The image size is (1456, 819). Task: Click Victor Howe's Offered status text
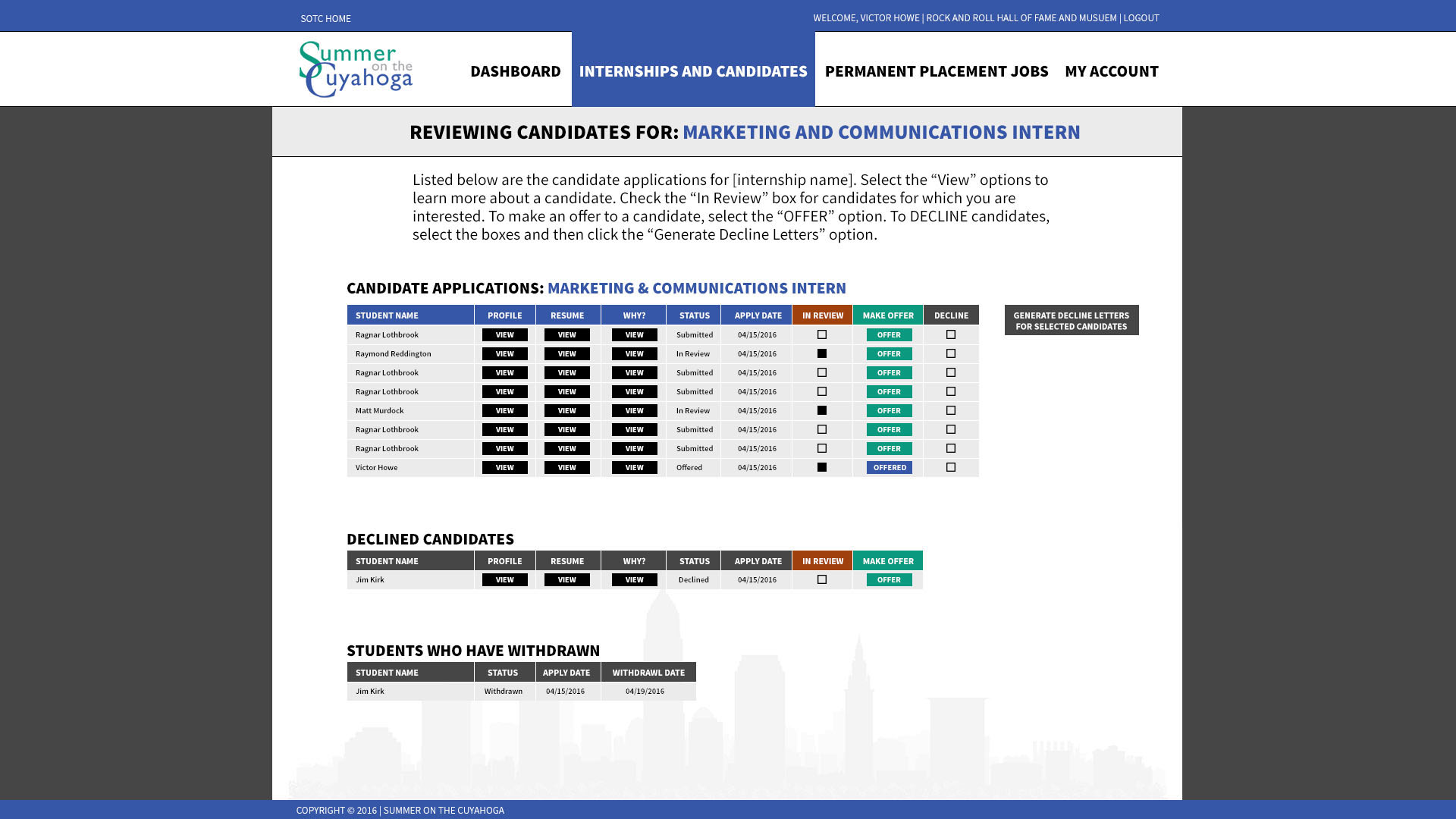(x=689, y=467)
